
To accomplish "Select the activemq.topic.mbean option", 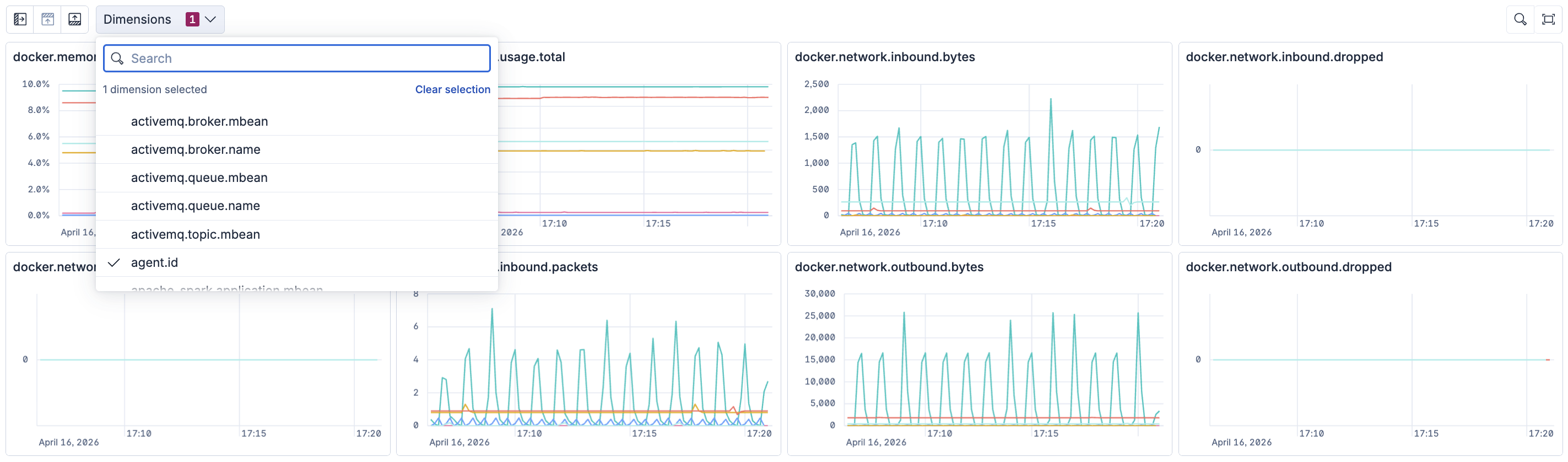I will point(196,235).
